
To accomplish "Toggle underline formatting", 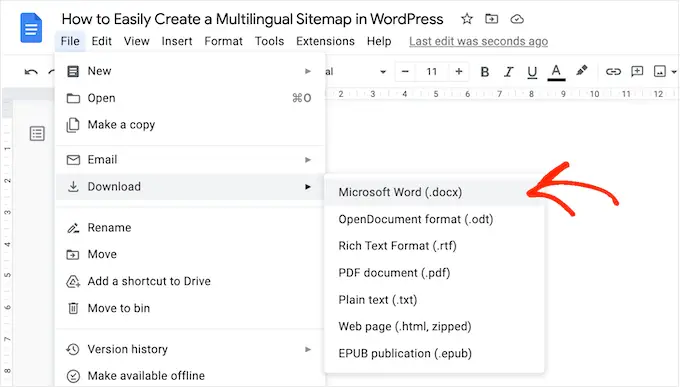I will coord(532,72).
